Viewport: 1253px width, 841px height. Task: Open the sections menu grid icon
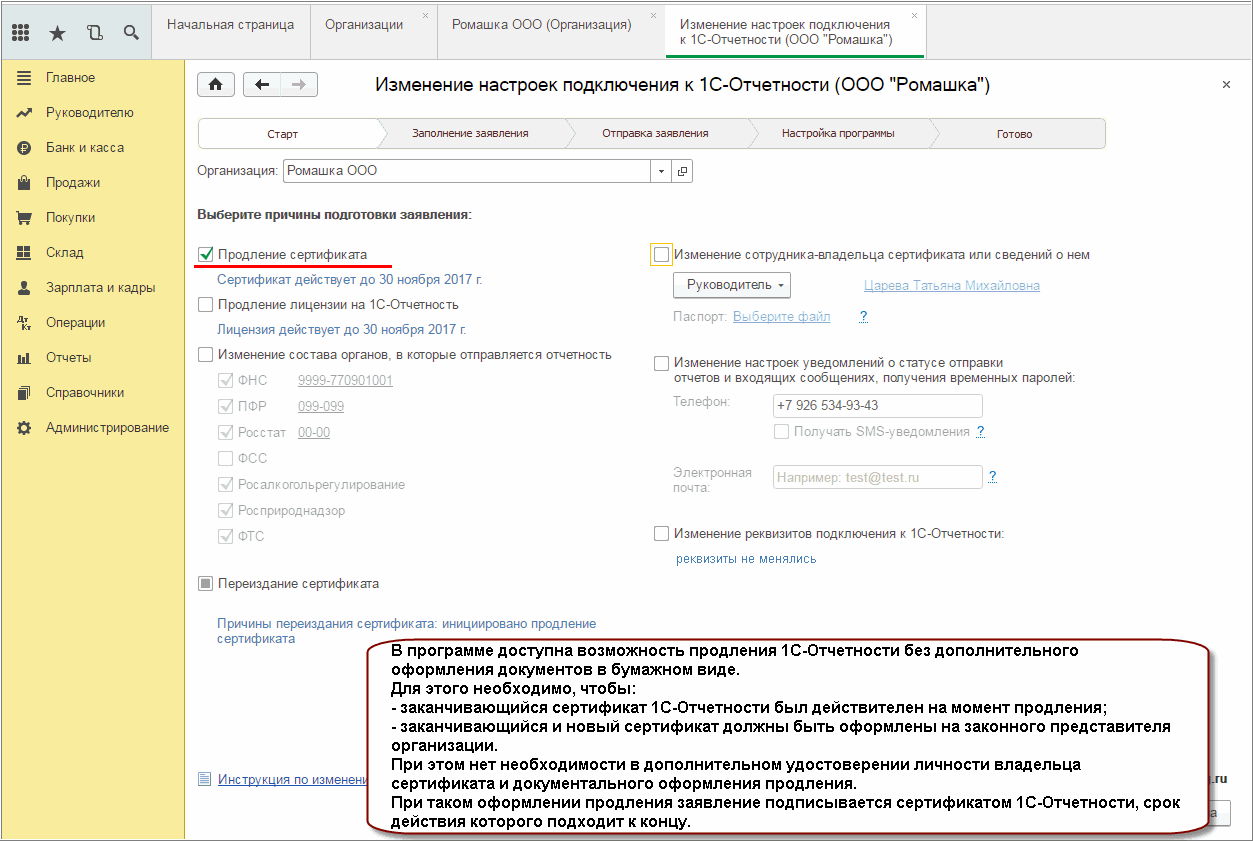[x=21, y=32]
